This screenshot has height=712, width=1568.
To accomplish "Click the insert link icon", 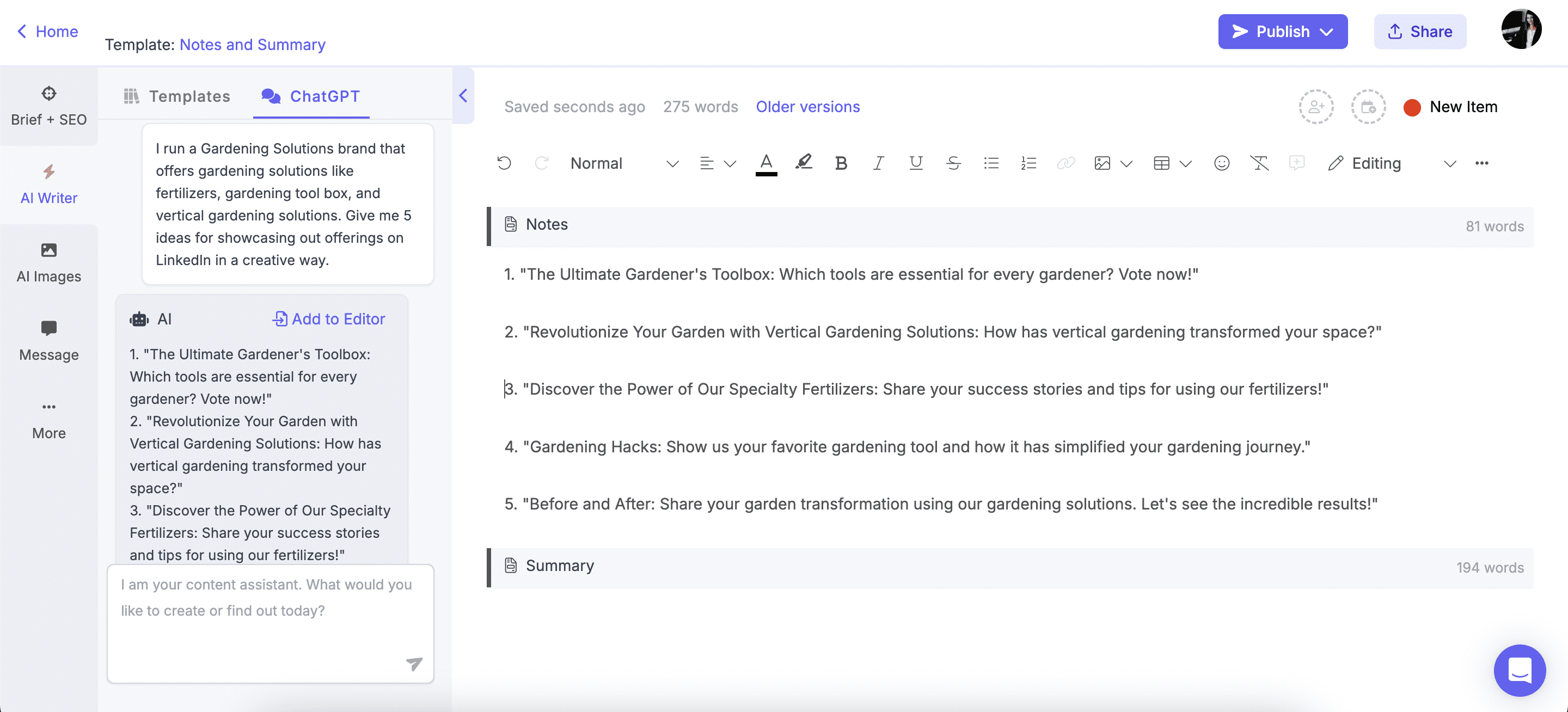I will 1067,163.
